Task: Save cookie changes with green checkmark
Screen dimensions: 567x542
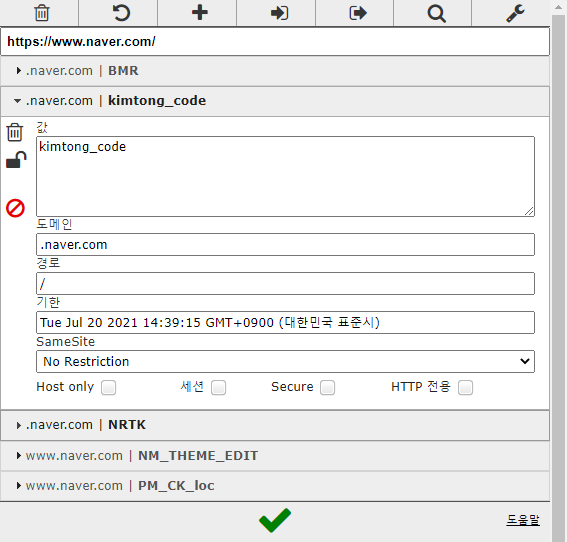Action: 275,520
